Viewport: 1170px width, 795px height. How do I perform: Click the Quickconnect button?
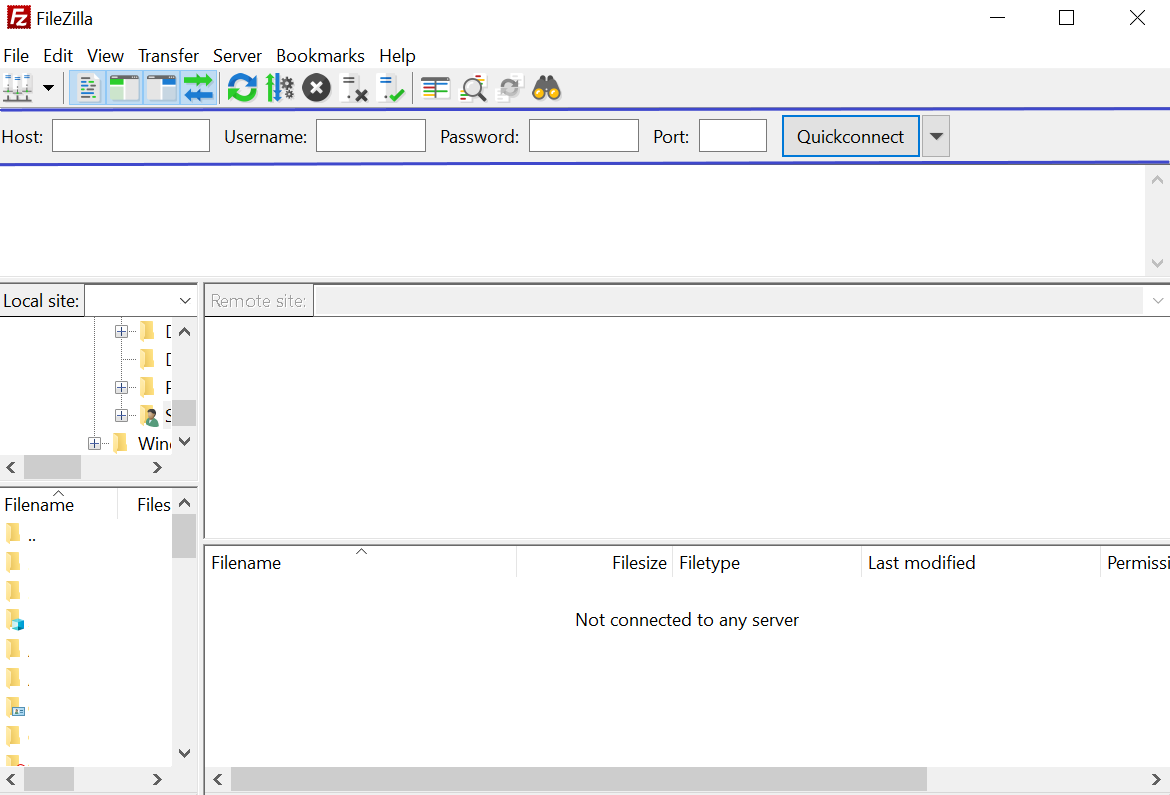click(x=850, y=135)
